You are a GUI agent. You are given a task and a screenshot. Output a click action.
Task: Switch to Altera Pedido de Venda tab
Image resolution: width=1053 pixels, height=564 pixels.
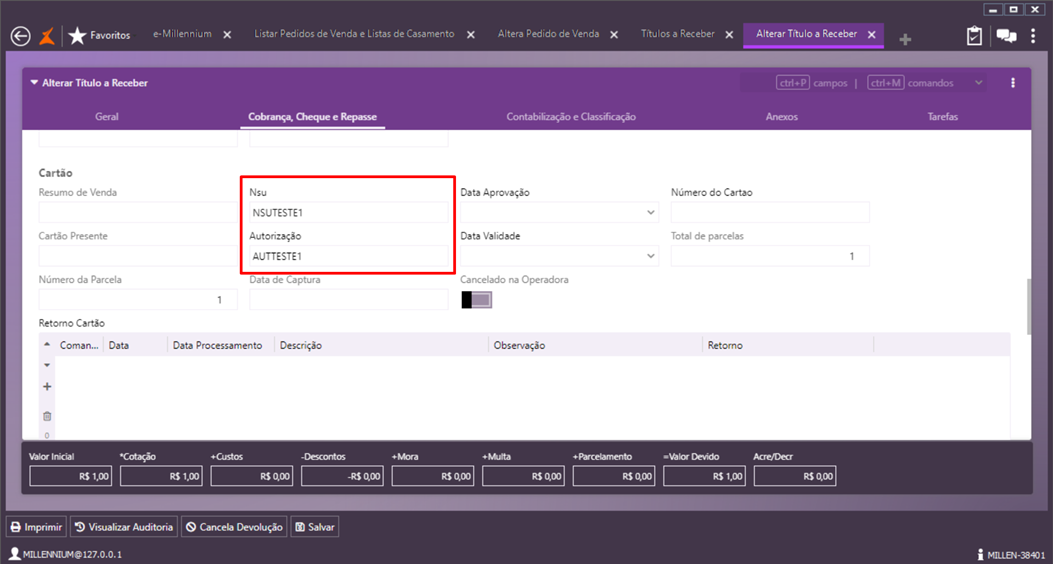pos(549,34)
